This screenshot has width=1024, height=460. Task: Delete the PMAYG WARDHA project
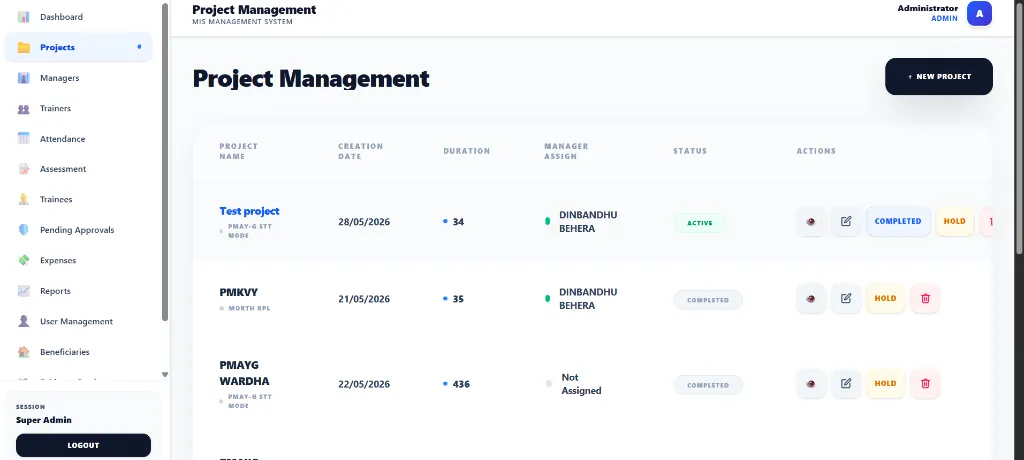[925, 384]
